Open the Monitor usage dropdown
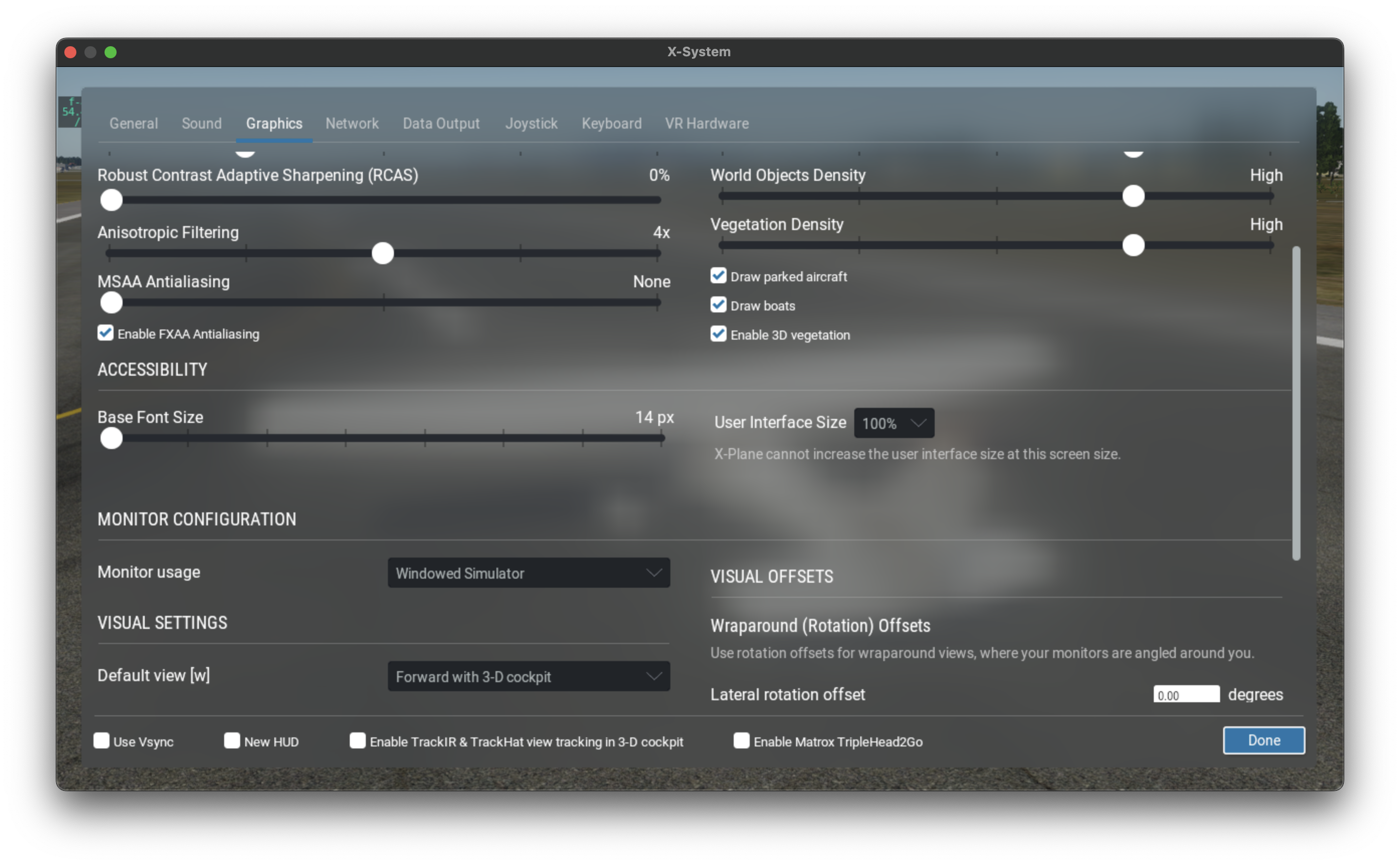Screen dimensions: 1400x865 [529, 573]
